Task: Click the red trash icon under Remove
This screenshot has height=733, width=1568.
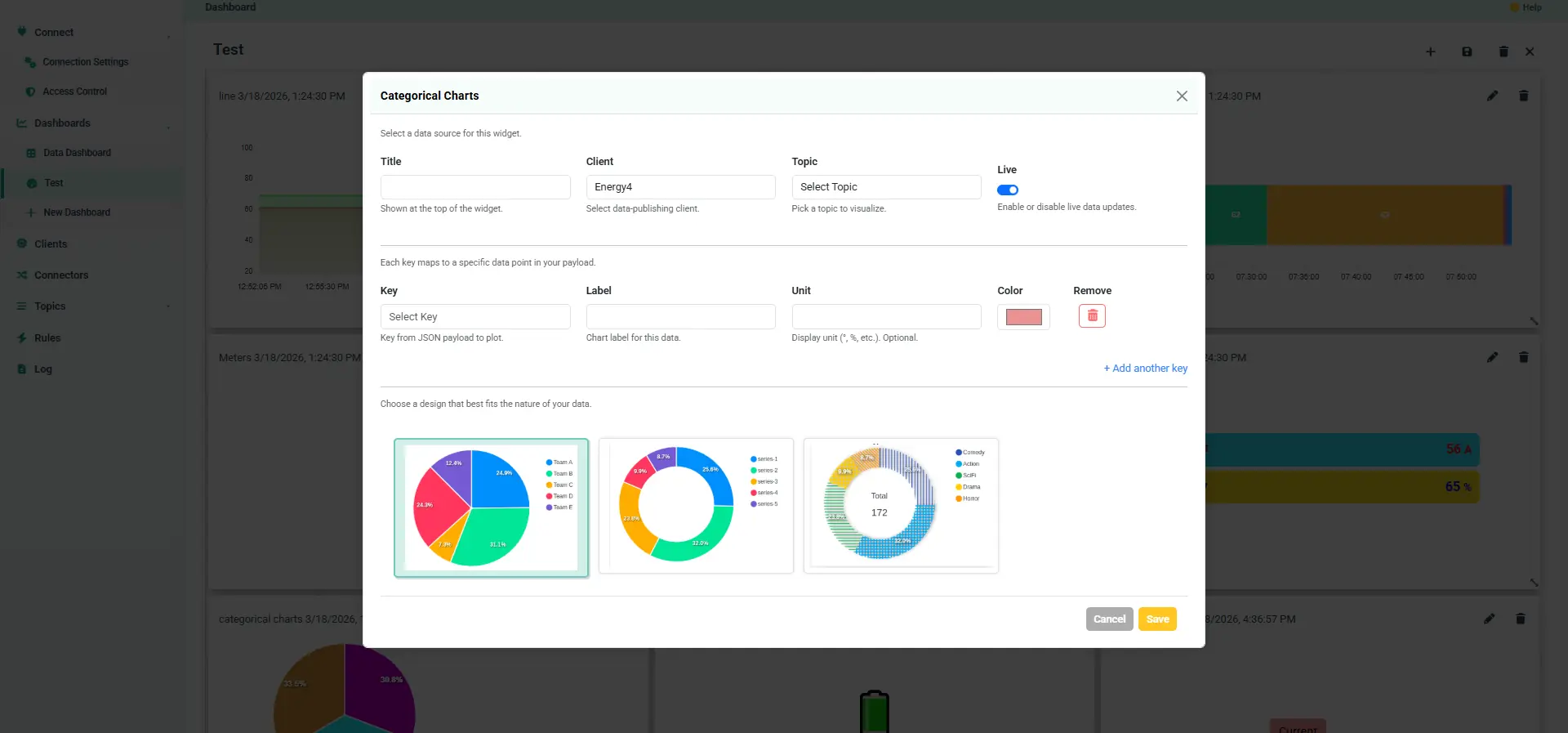Action: [1092, 316]
